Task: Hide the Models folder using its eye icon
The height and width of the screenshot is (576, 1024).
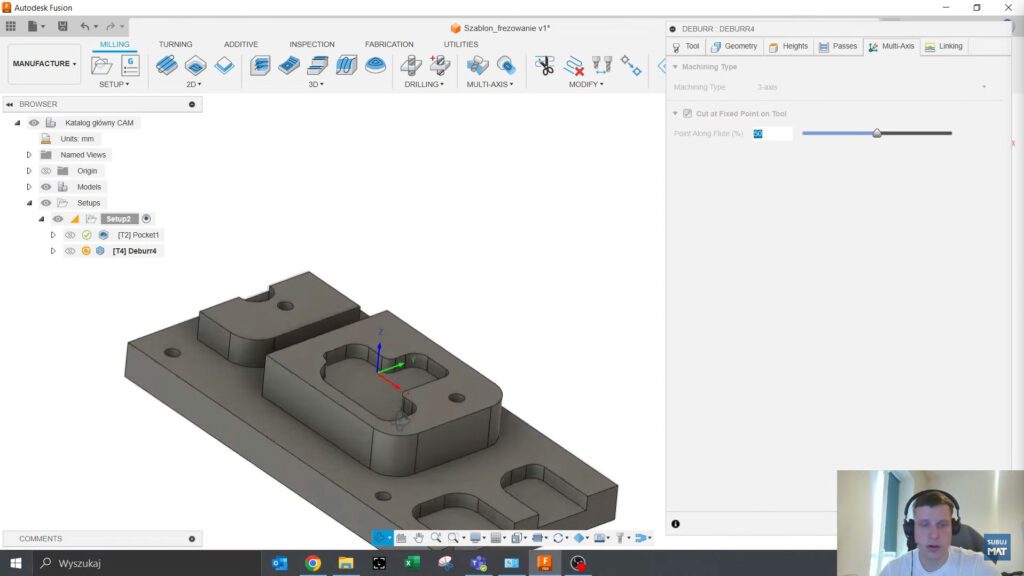Action: (46, 187)
